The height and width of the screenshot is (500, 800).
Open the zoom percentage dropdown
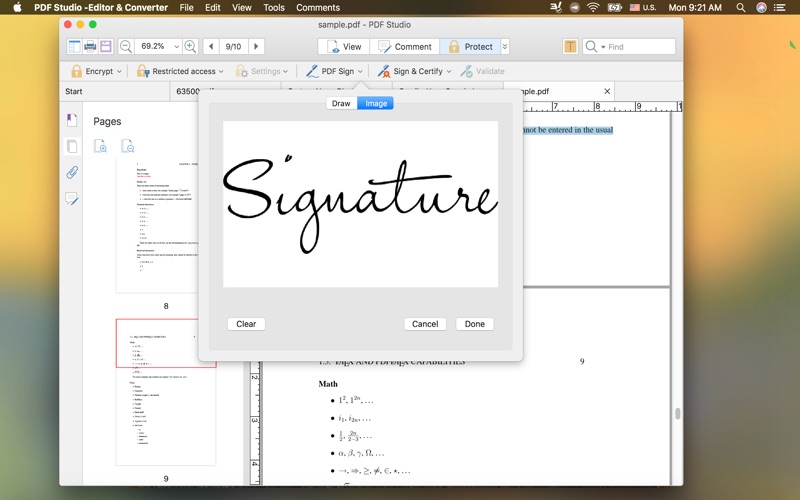point(177,46)
